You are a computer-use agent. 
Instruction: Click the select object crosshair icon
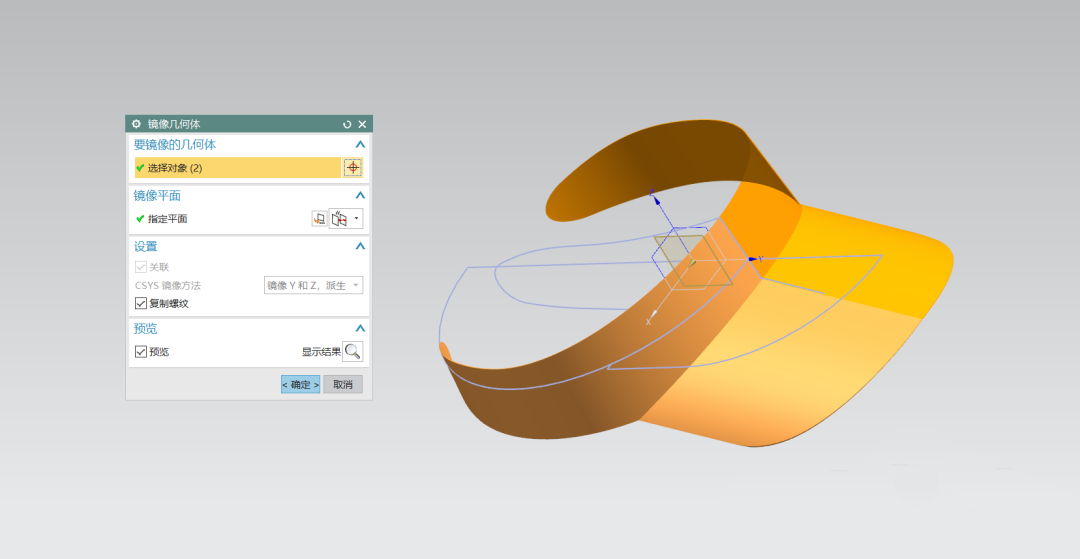pos(353,167)
